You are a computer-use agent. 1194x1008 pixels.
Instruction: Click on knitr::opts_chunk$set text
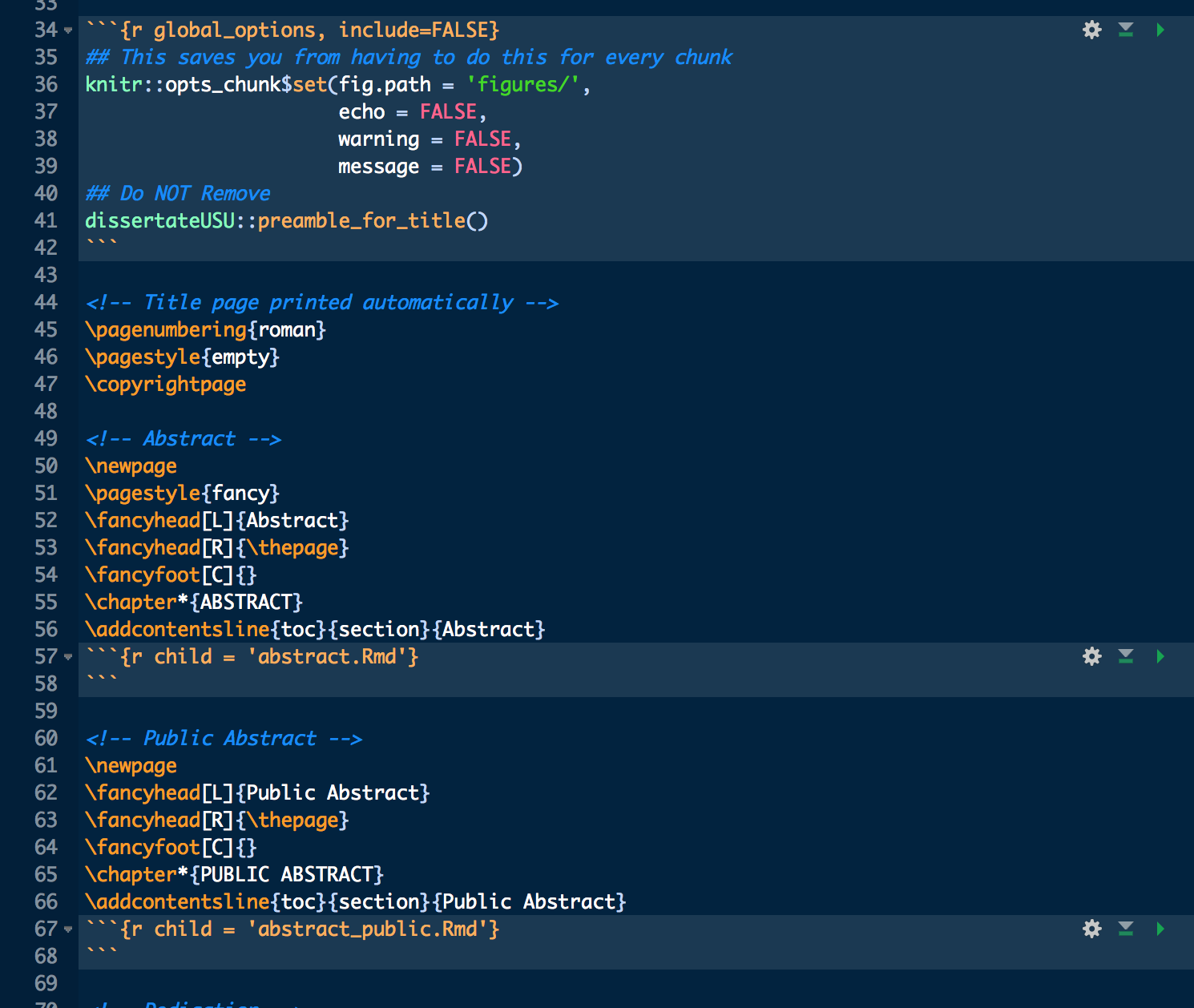pos(206,85)
